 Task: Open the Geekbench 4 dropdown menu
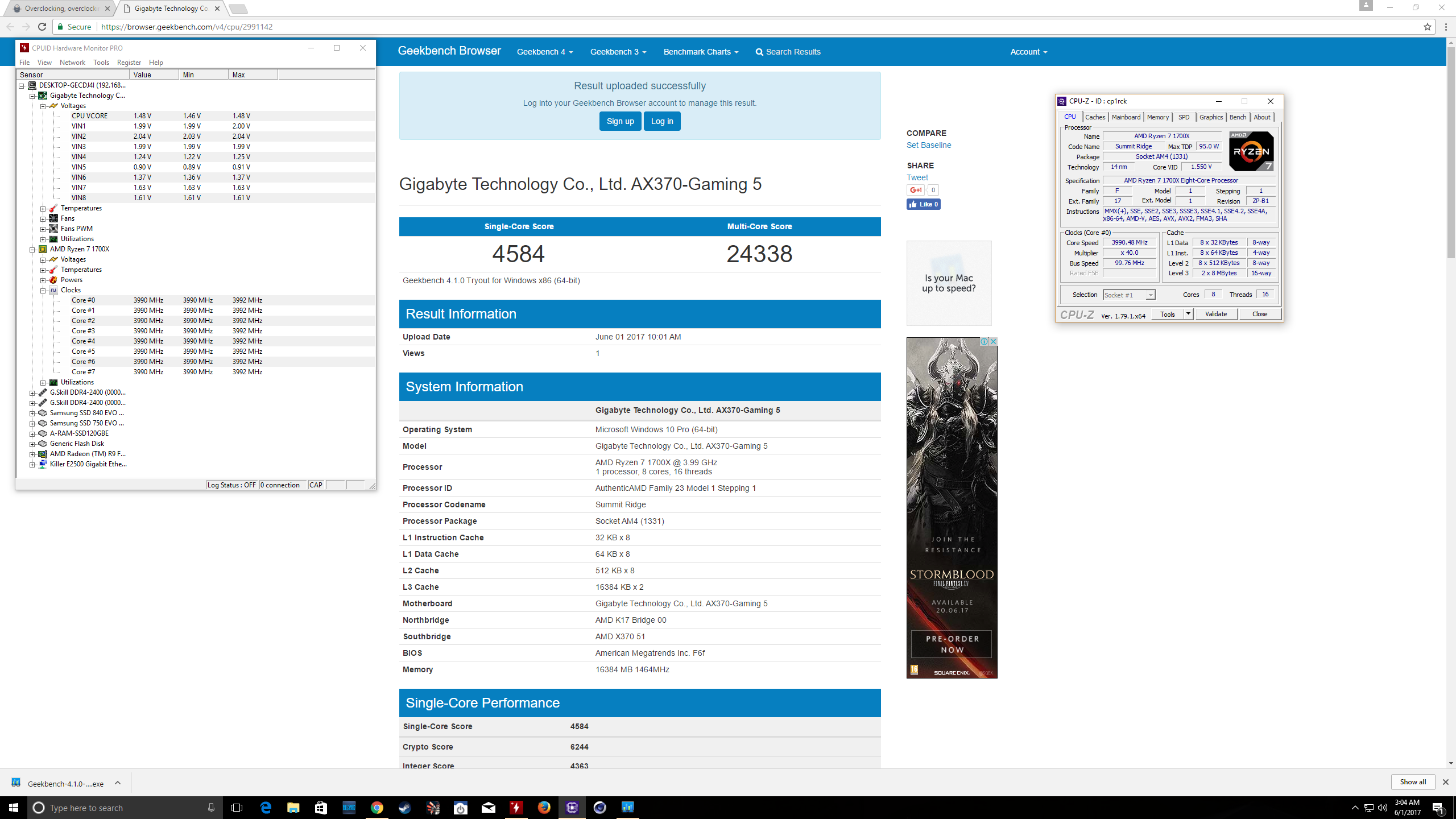coord(544,52)
